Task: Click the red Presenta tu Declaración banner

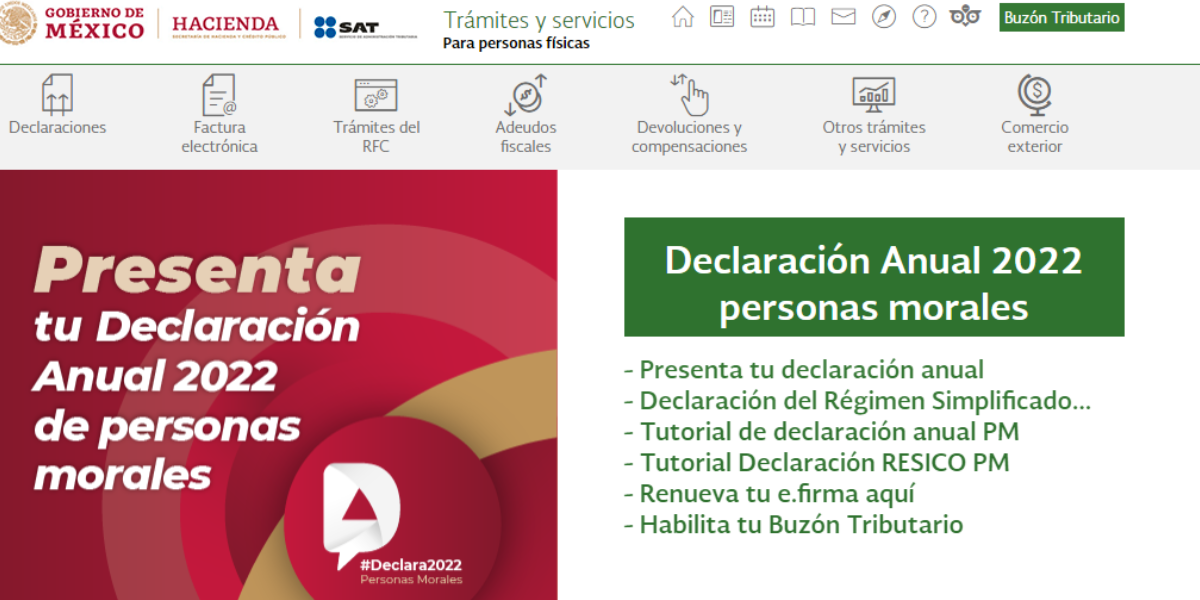Action: click(278, 385)
